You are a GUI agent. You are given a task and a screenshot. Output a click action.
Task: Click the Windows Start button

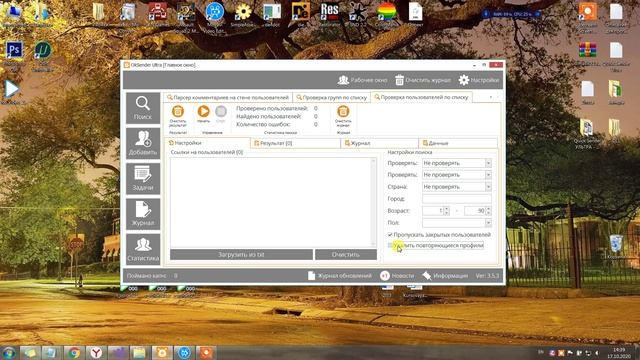click(x=8, y=353)
